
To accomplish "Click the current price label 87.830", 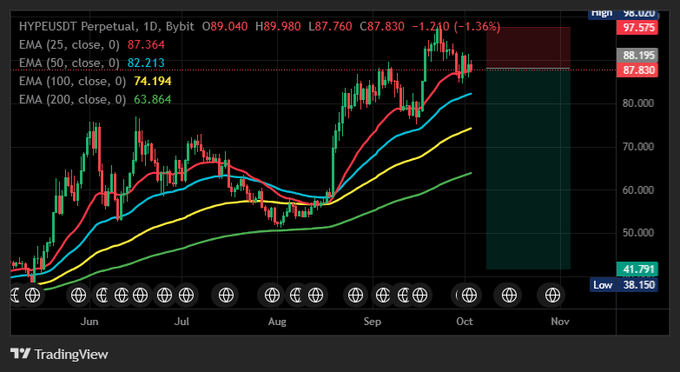I will pos(637,70).
